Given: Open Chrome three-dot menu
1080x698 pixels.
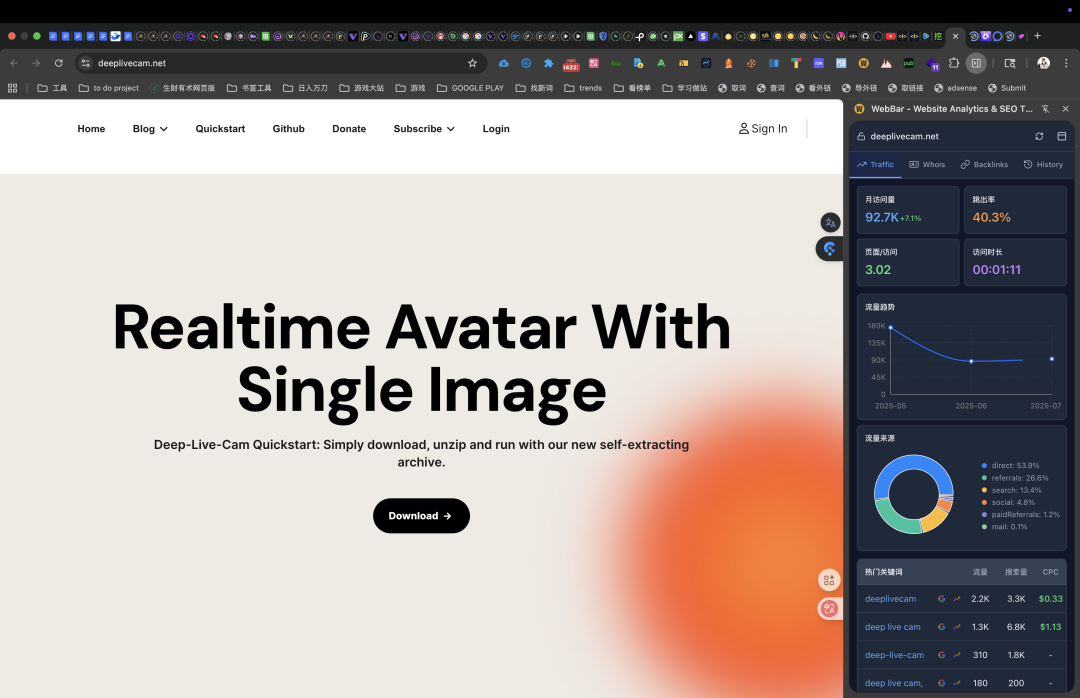Looking at the screenshot, I should (x=1066, y=63).
